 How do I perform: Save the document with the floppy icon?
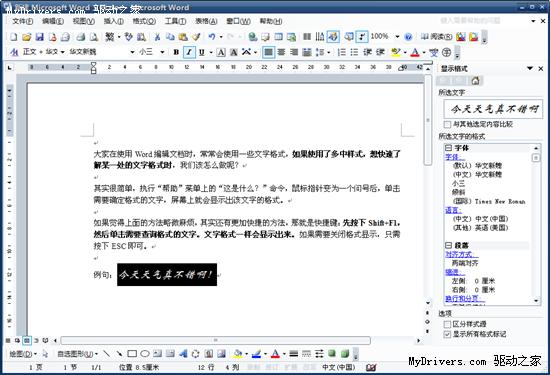[39, 36]
